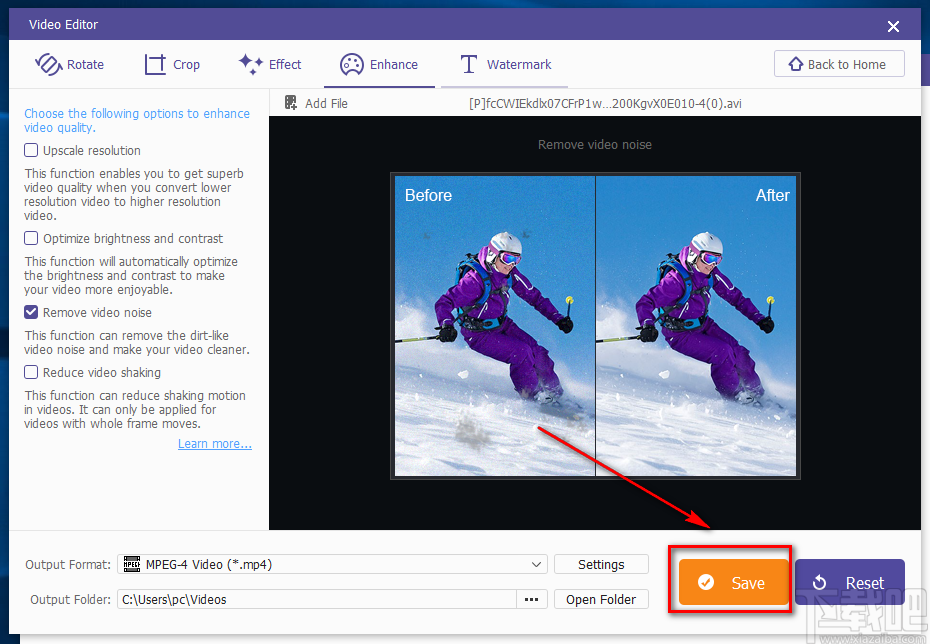
Task: Uncheck Remove video noise
Action: coord(31,312)
